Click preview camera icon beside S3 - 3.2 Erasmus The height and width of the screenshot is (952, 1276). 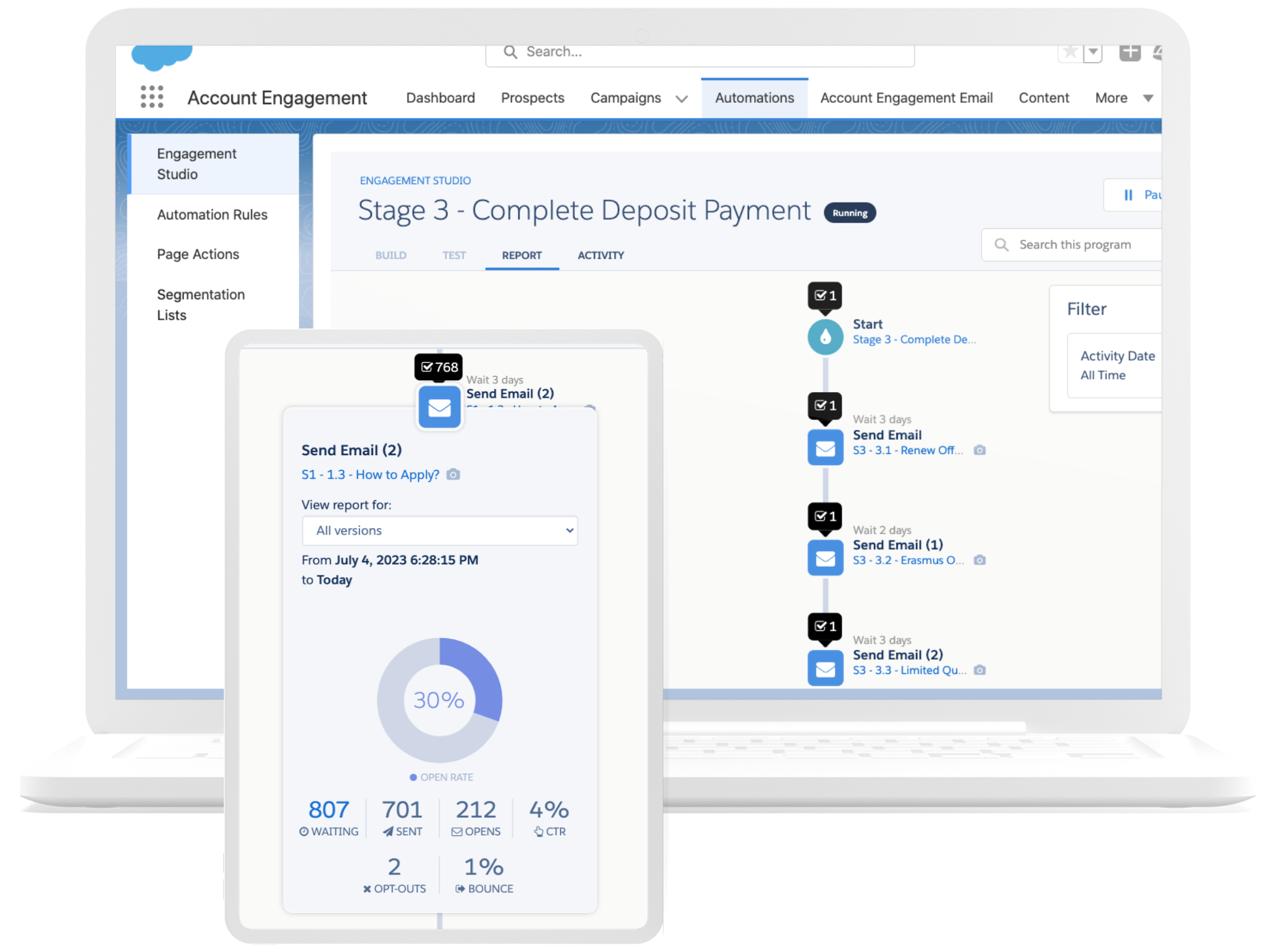(979, 560)
